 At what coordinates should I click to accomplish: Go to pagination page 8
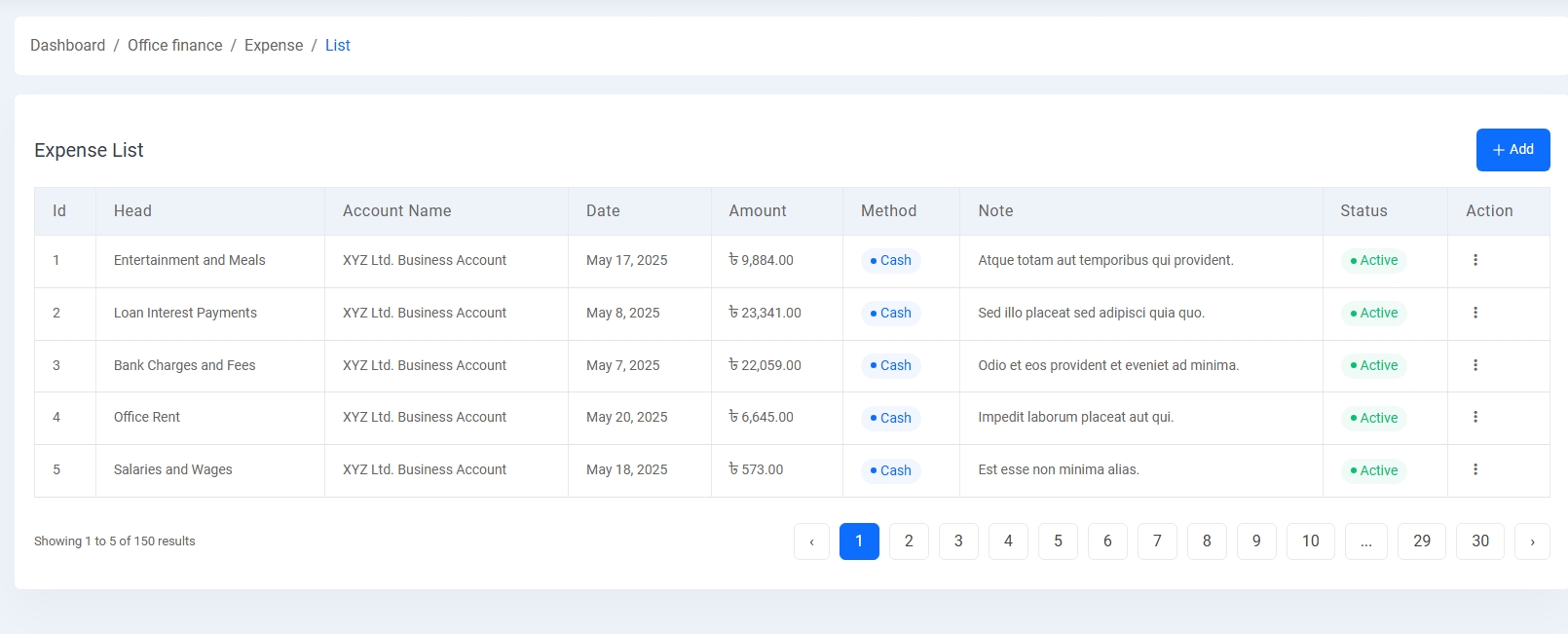click(1207, 541)
